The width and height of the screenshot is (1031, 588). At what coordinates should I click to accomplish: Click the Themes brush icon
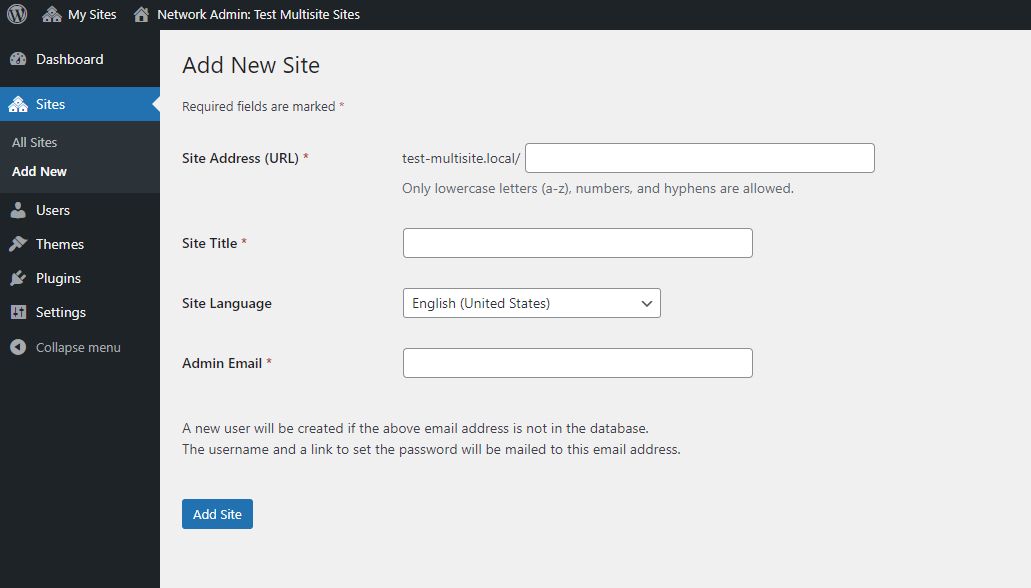[x=18, y=244]
